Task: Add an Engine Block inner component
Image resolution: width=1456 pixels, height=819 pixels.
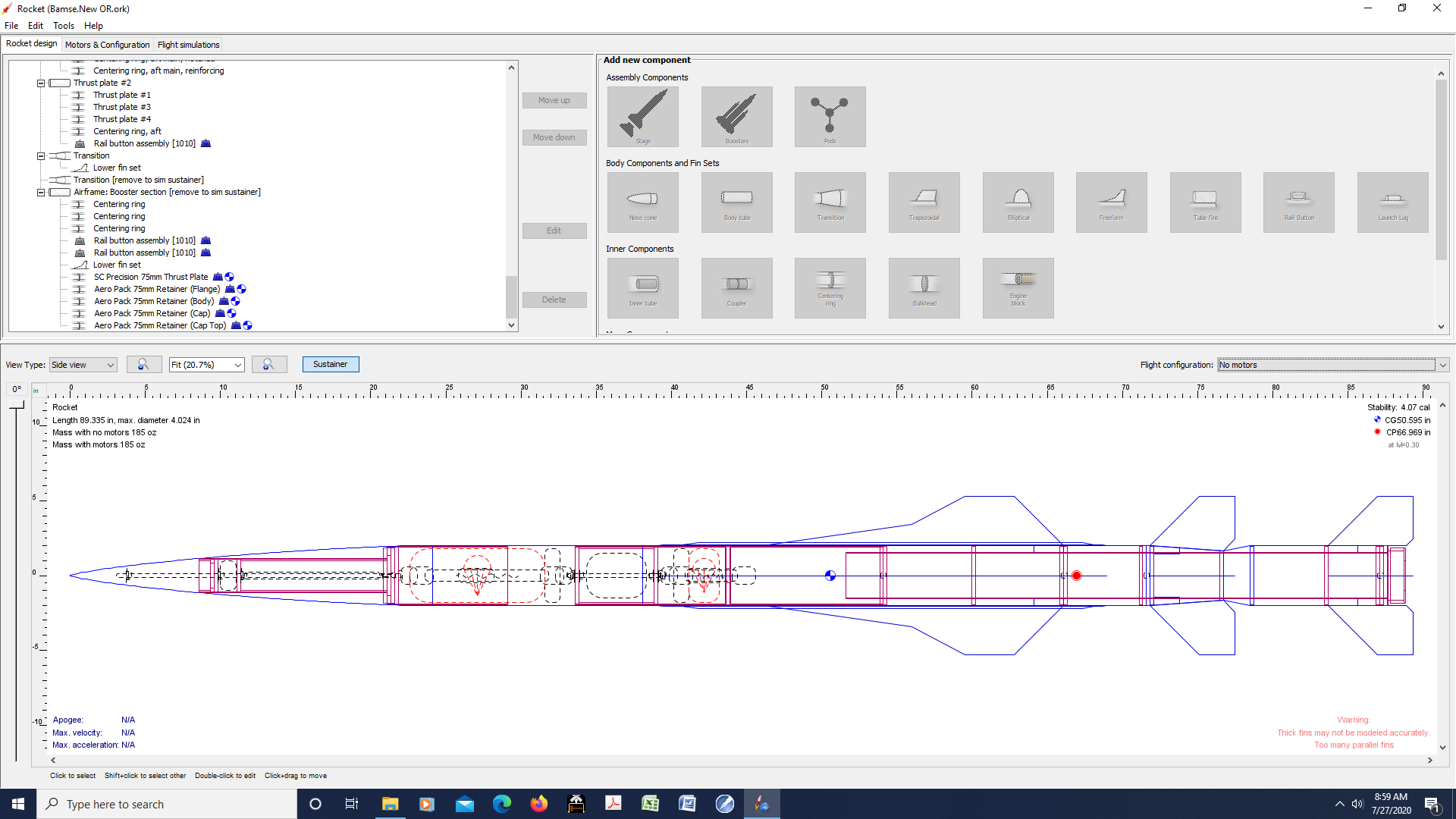Action: (x=1018, y=287)
